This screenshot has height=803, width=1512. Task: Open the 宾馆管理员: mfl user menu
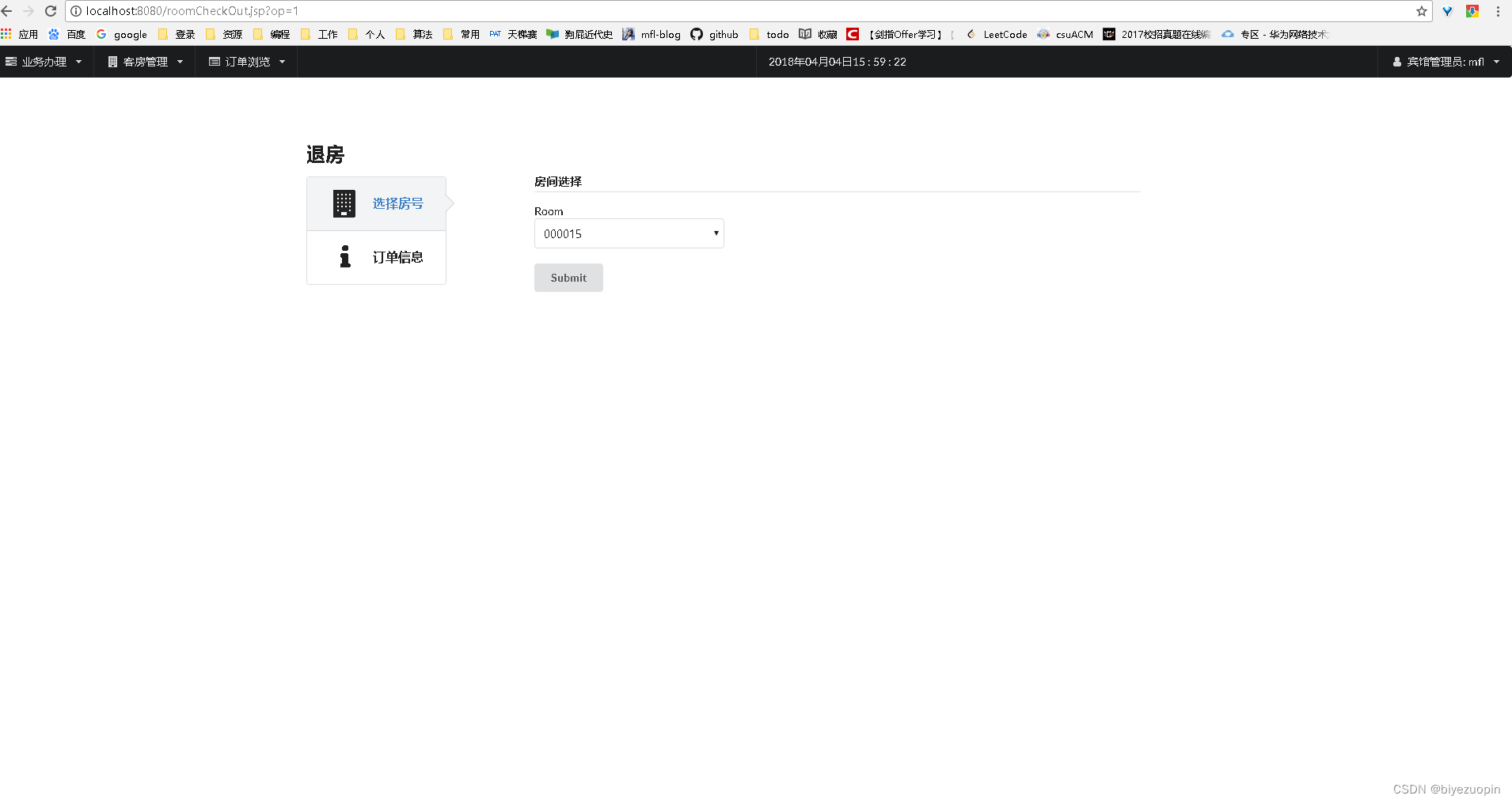(1446, 62)
